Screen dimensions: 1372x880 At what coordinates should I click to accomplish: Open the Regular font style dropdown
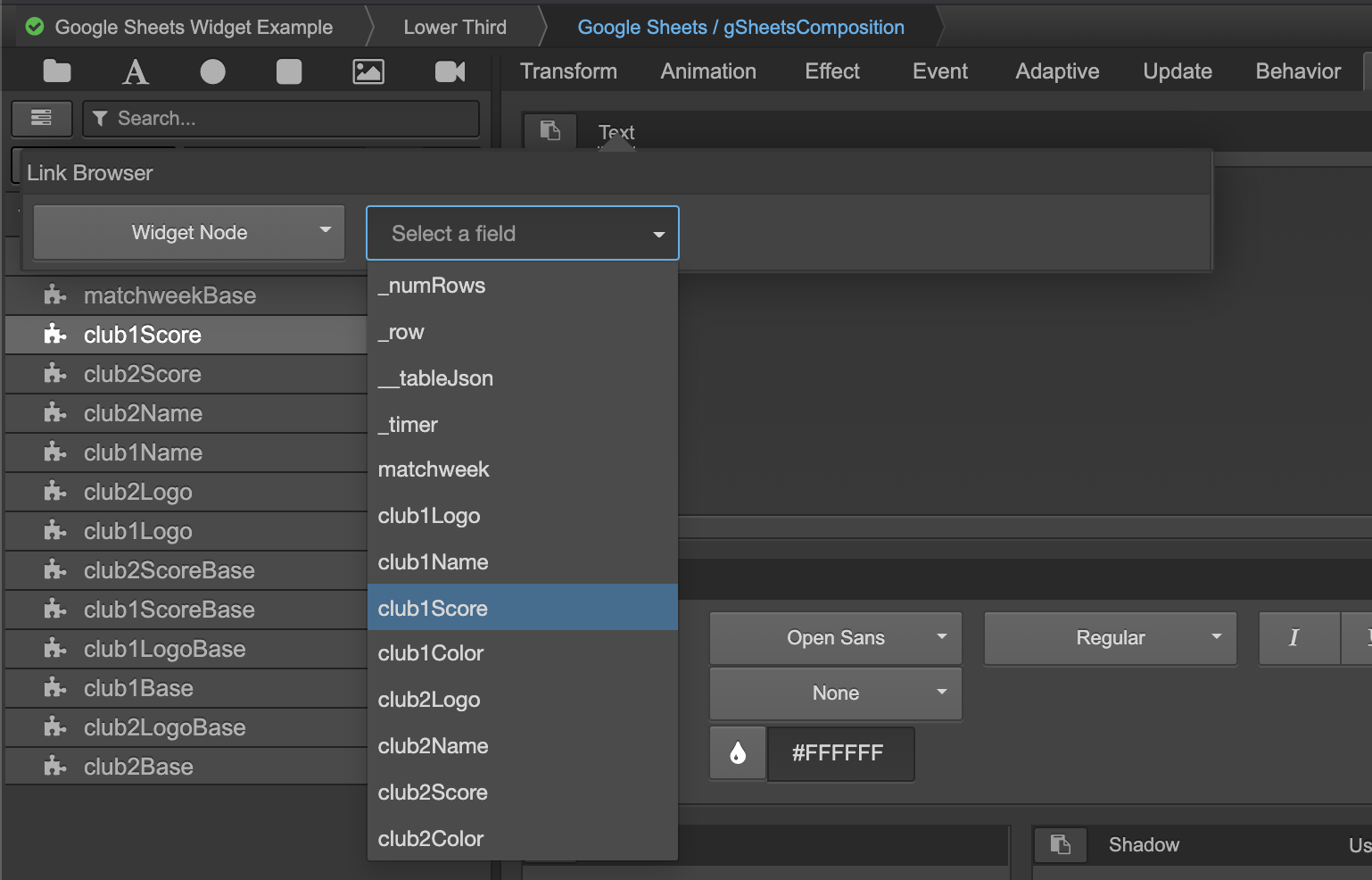point(1111,637)
